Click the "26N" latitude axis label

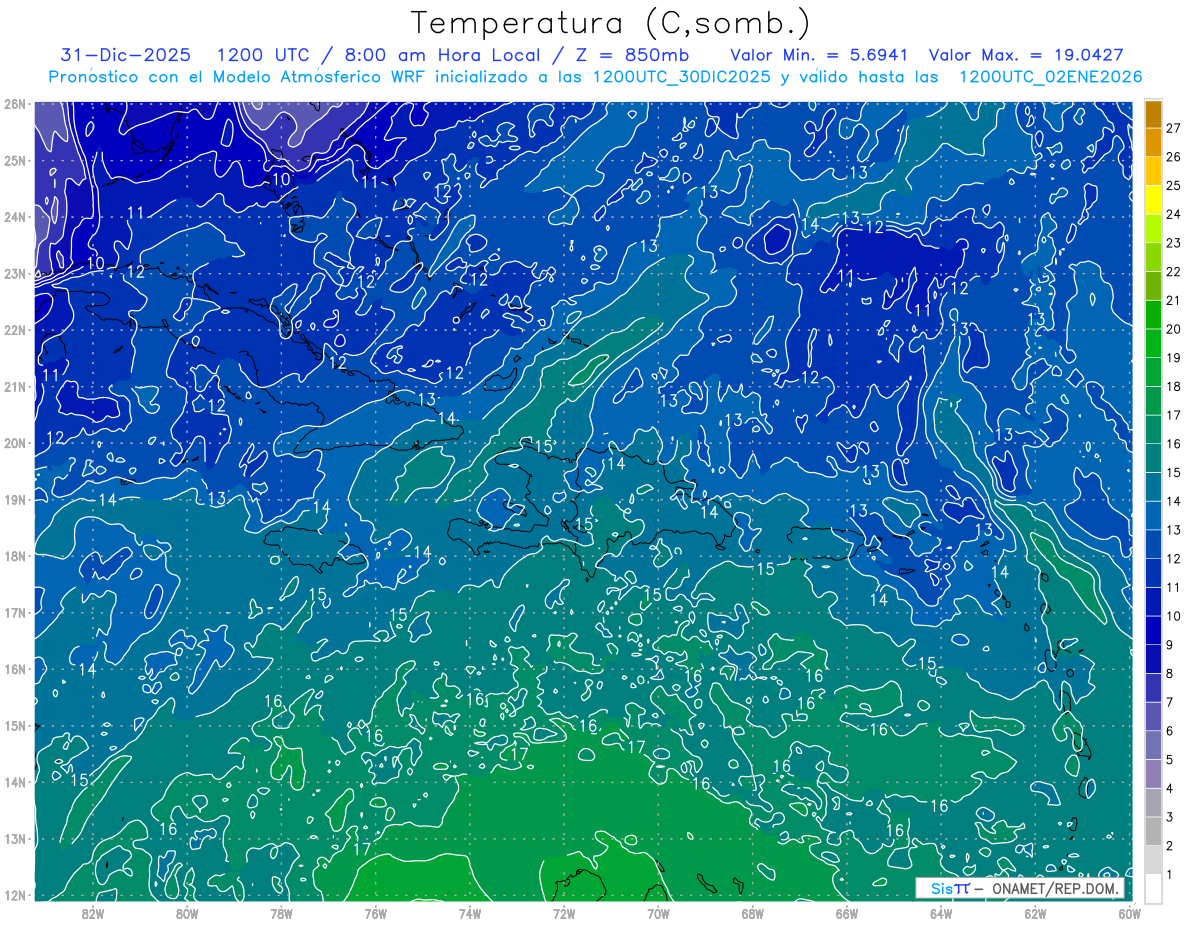(x=15, y=104)
